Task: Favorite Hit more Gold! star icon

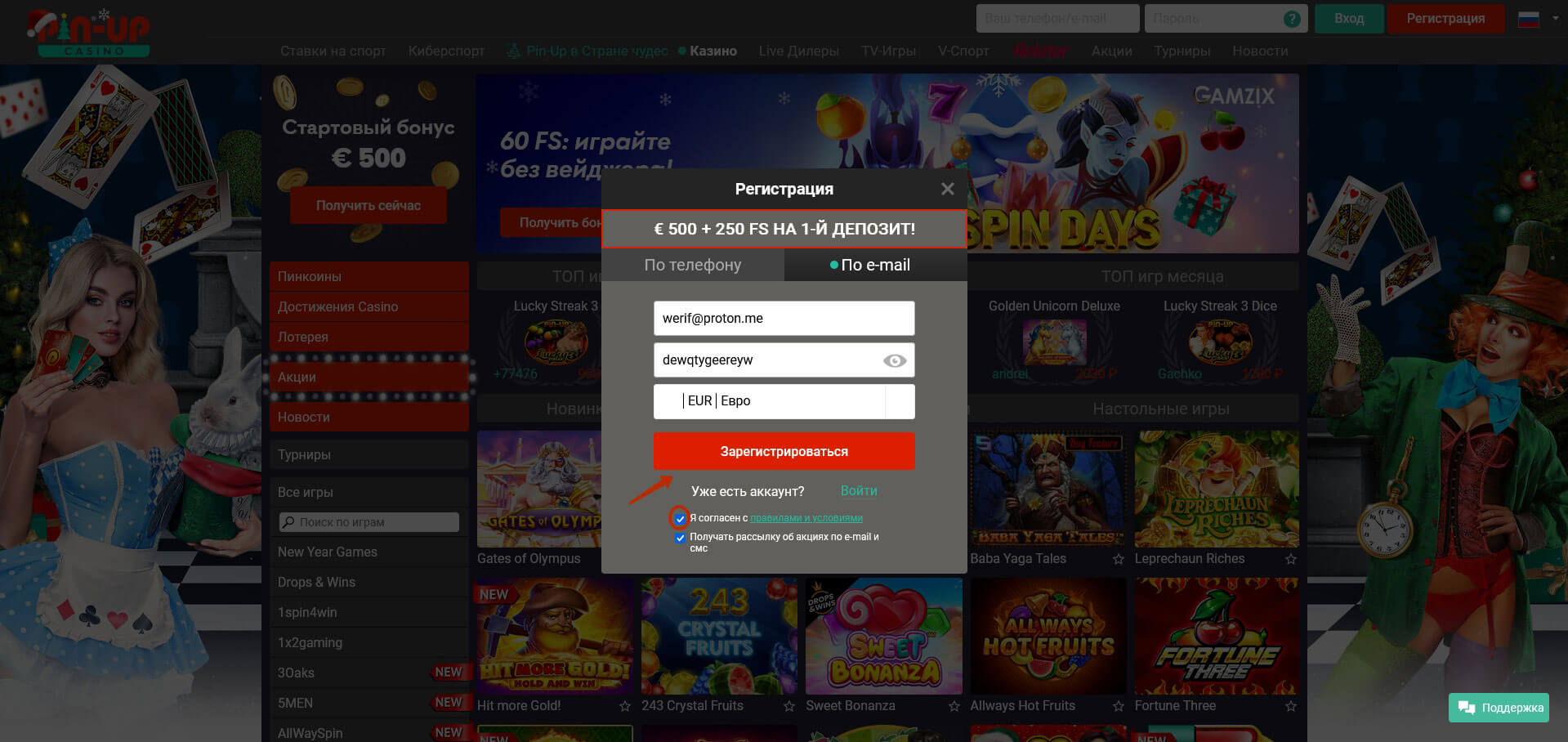Action: [625, 706]
